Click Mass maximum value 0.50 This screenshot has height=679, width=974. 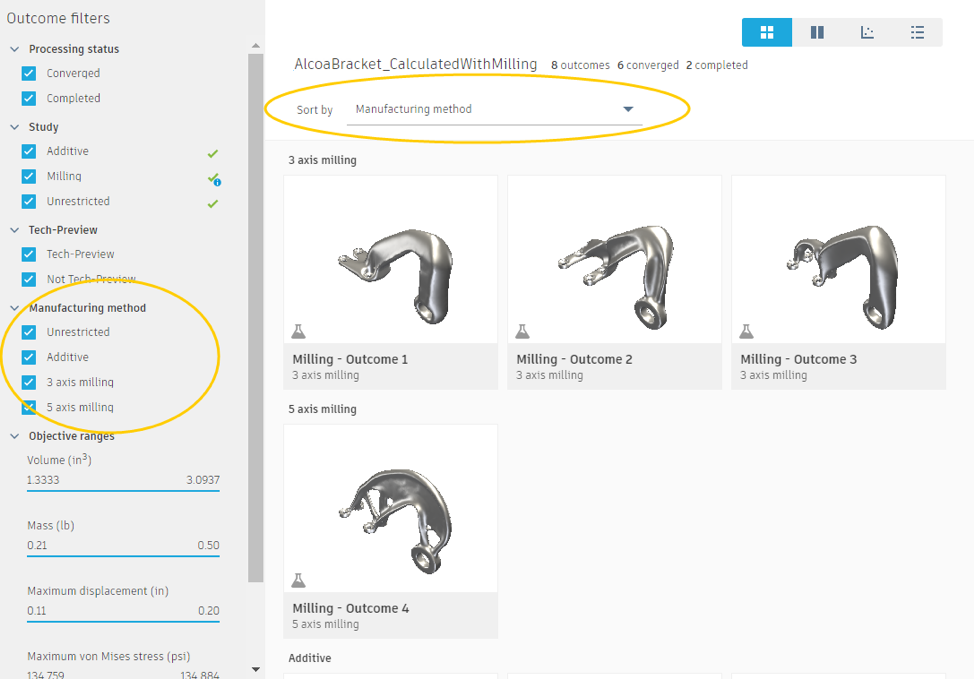(209, 545)
